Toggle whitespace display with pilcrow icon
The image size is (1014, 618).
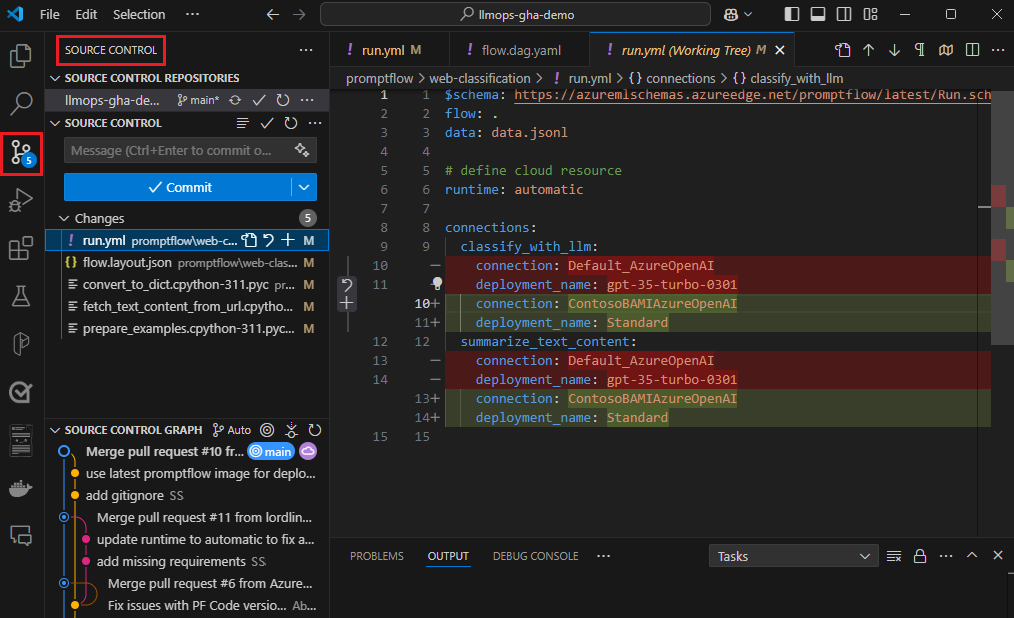click(919, 50)
